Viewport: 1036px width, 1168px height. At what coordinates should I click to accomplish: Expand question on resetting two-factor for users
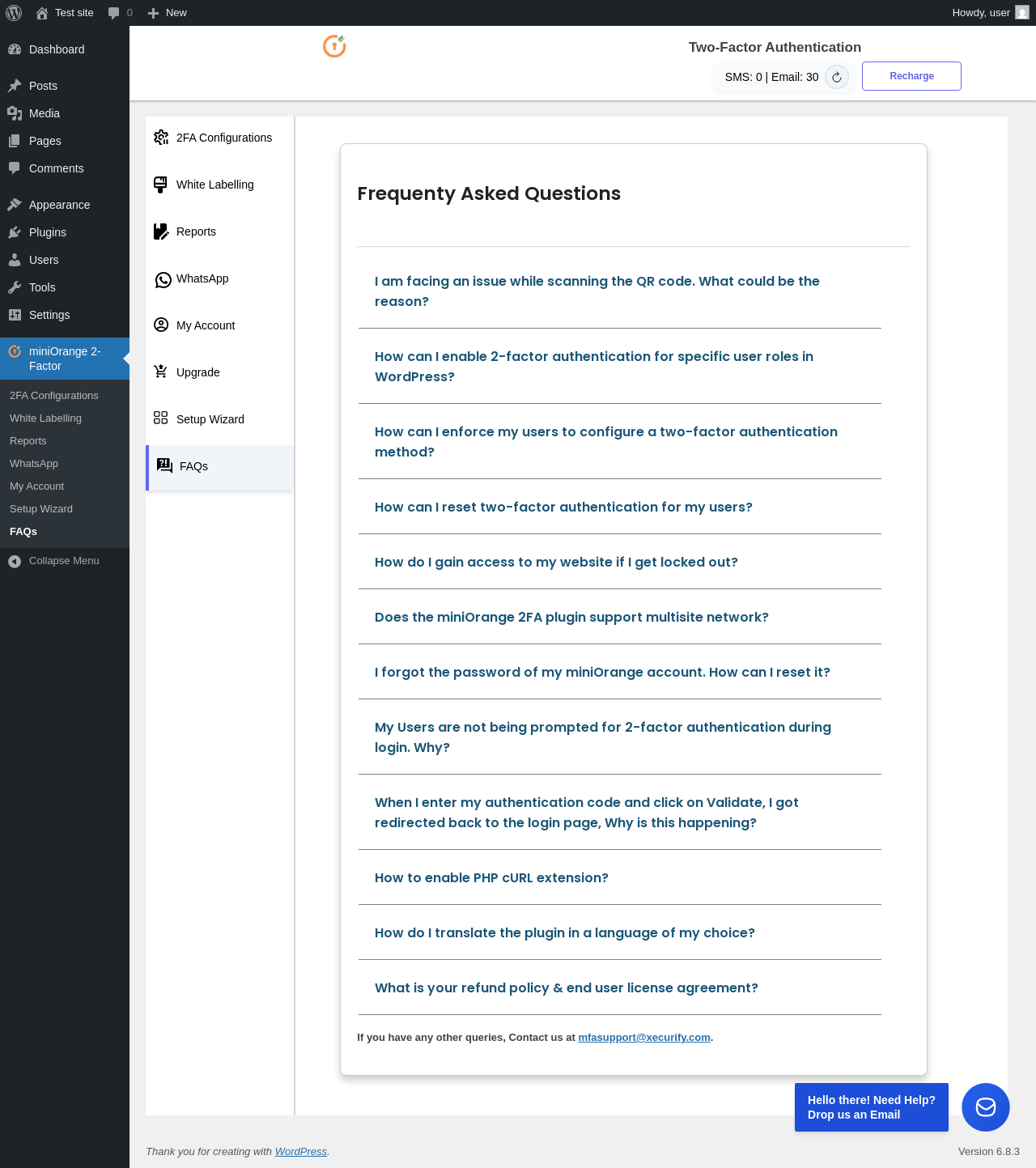pyautogui.click(x=620, y=507)
